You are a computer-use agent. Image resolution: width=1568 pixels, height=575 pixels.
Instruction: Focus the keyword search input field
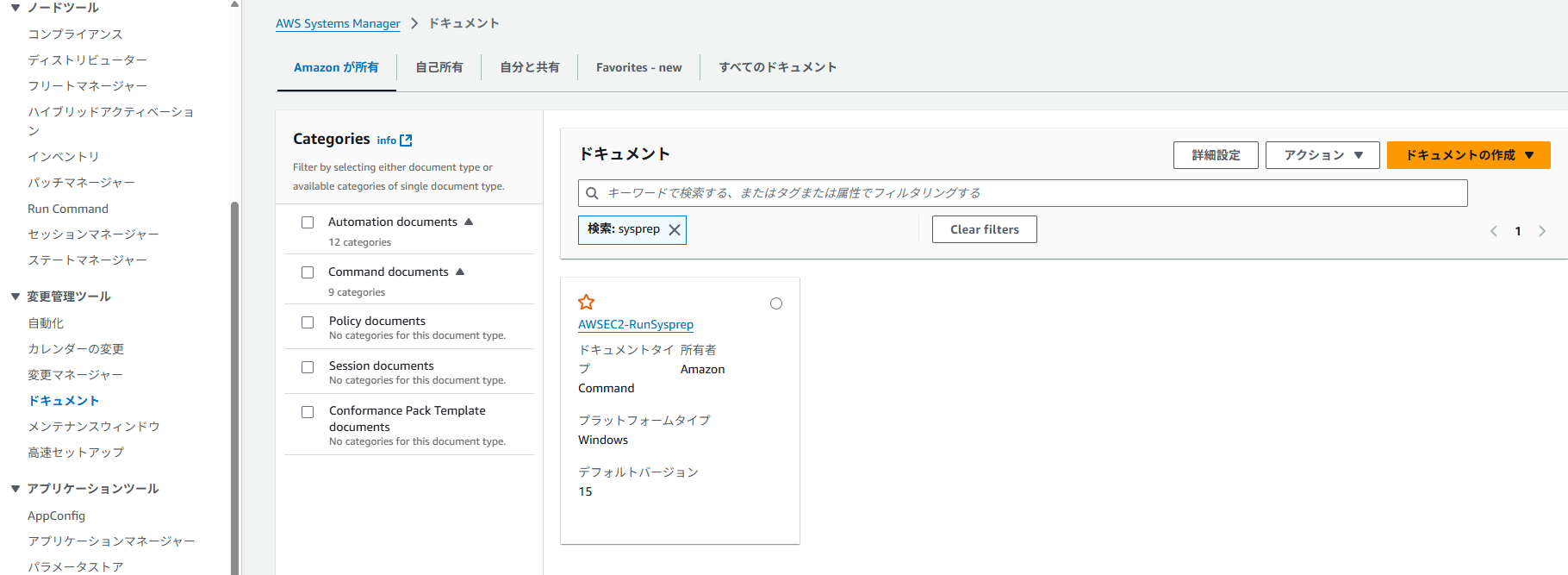(x=1023, y=193)
